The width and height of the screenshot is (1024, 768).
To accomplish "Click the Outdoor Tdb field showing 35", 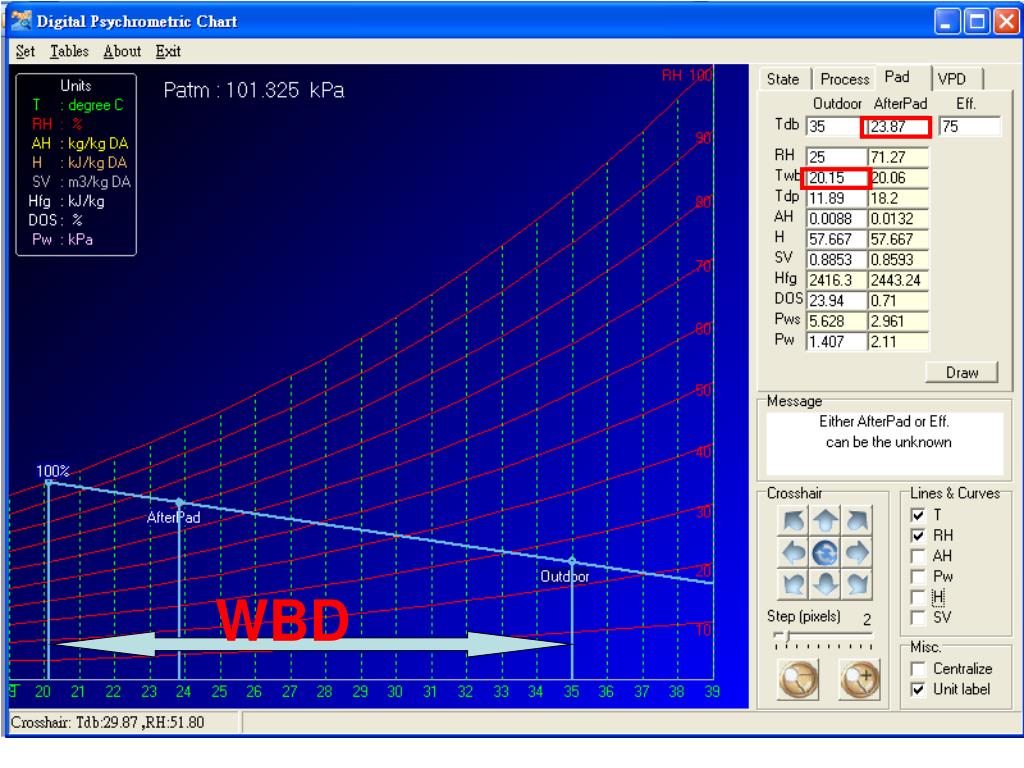I will pyautogui.click(x=834, y=127).
